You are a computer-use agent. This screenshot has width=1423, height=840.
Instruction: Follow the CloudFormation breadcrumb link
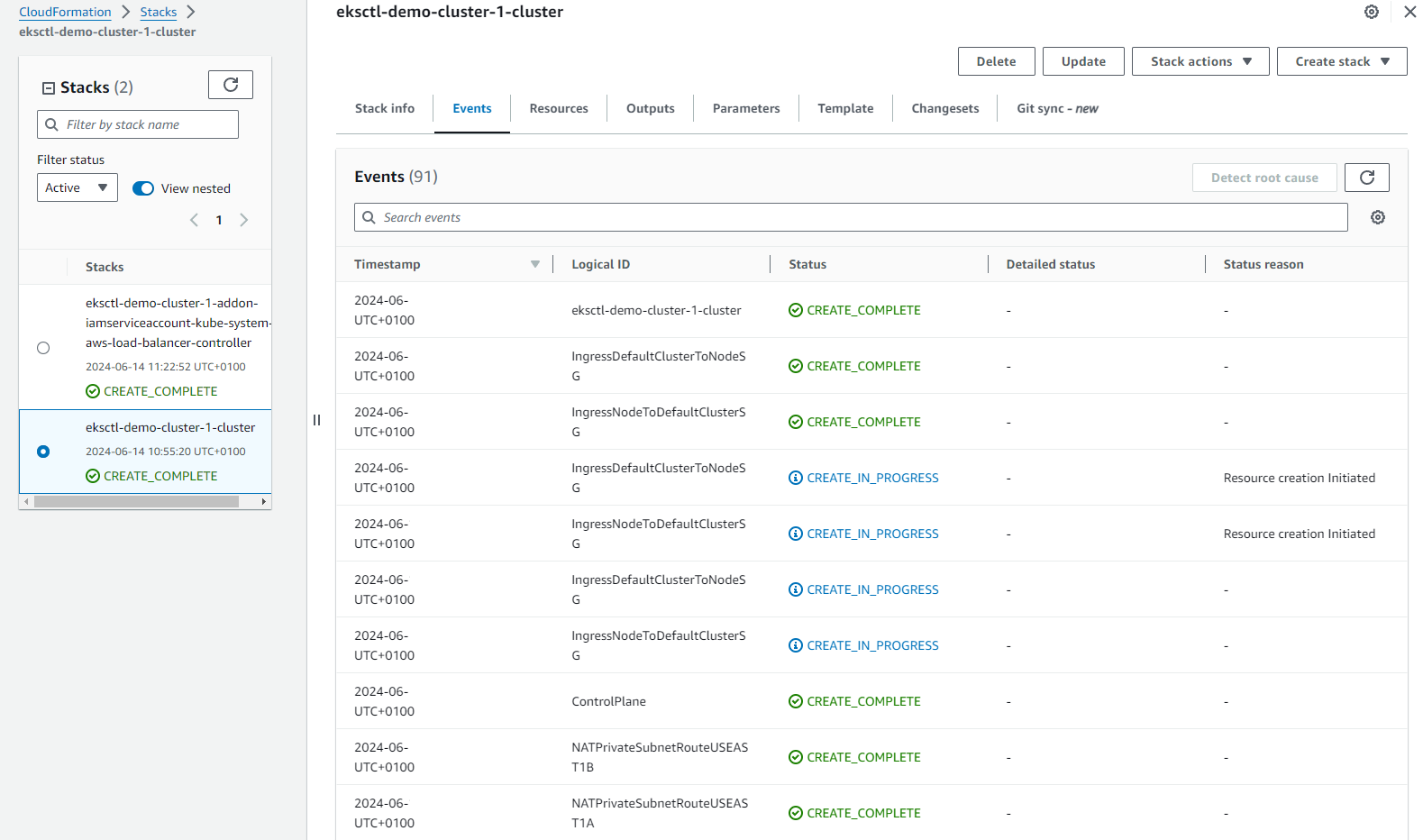tap(65, 12)
